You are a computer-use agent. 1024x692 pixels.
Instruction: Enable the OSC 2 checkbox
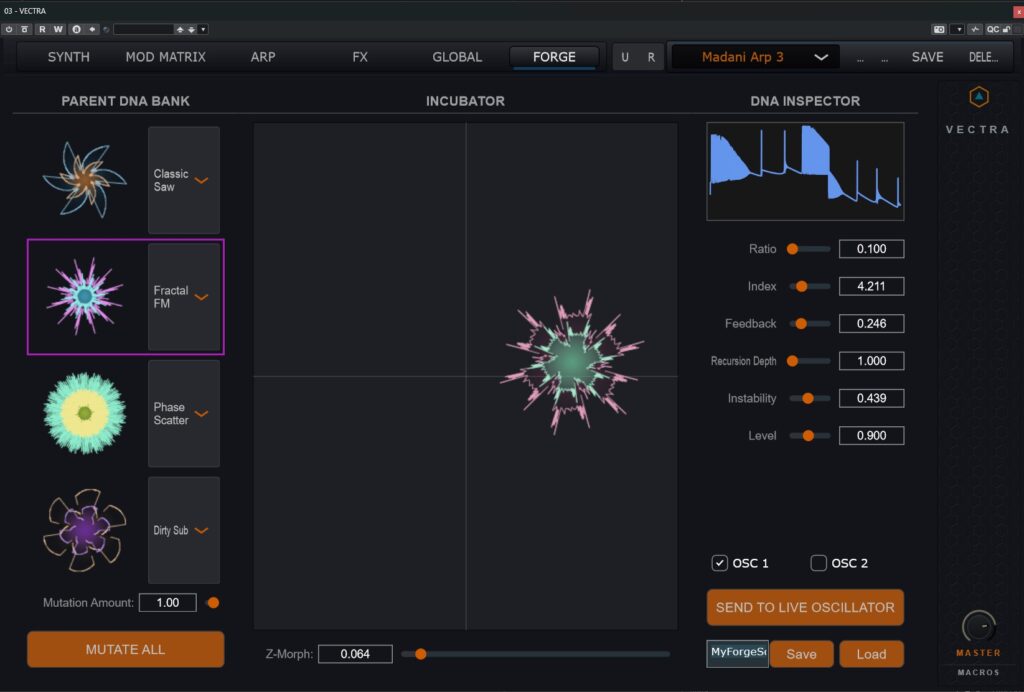click(818, 563)
